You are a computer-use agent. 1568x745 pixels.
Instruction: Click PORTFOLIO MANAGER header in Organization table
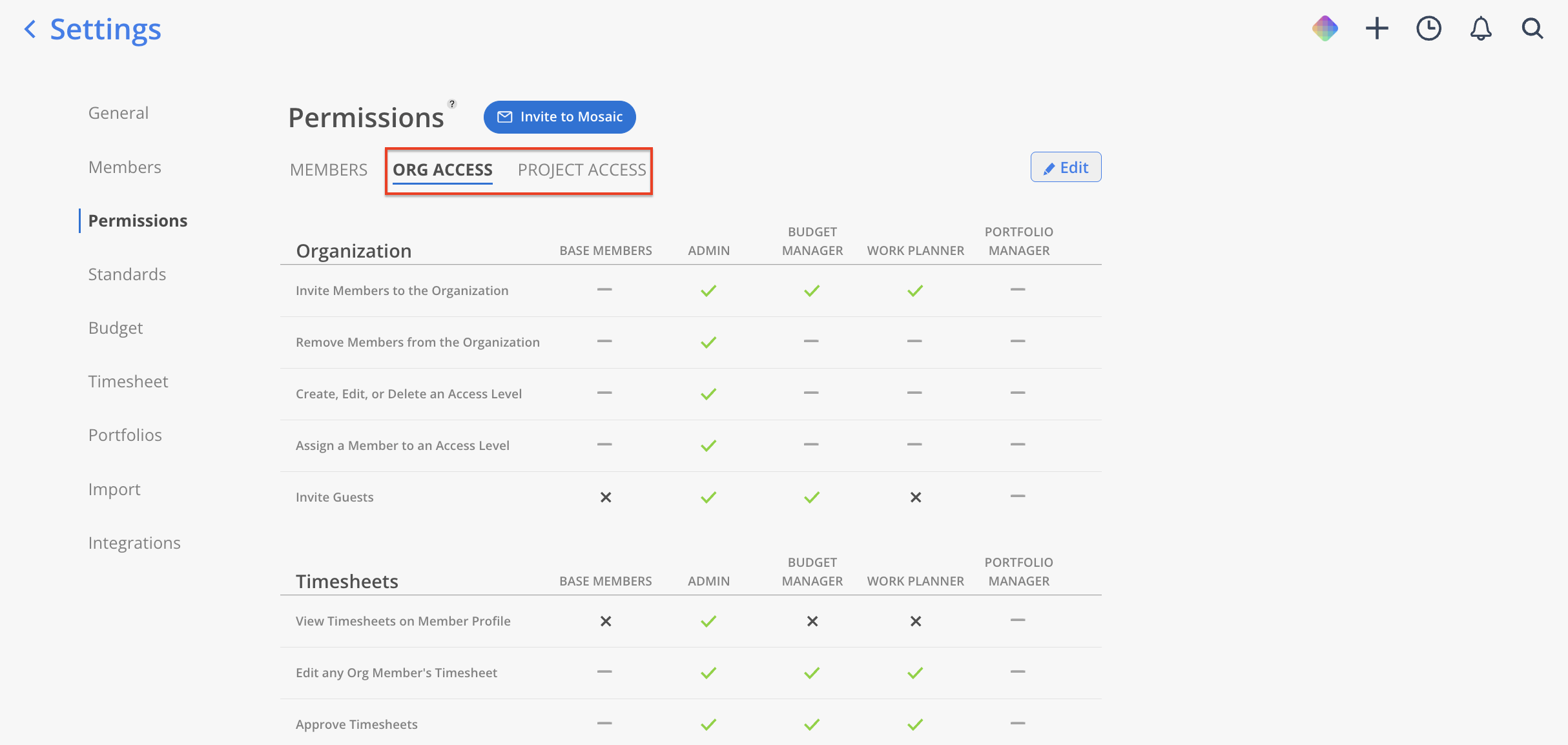point(1019,241)
